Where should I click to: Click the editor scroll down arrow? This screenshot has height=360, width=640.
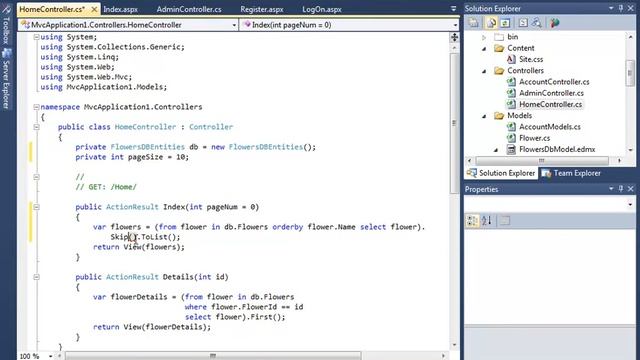(454, 345)
